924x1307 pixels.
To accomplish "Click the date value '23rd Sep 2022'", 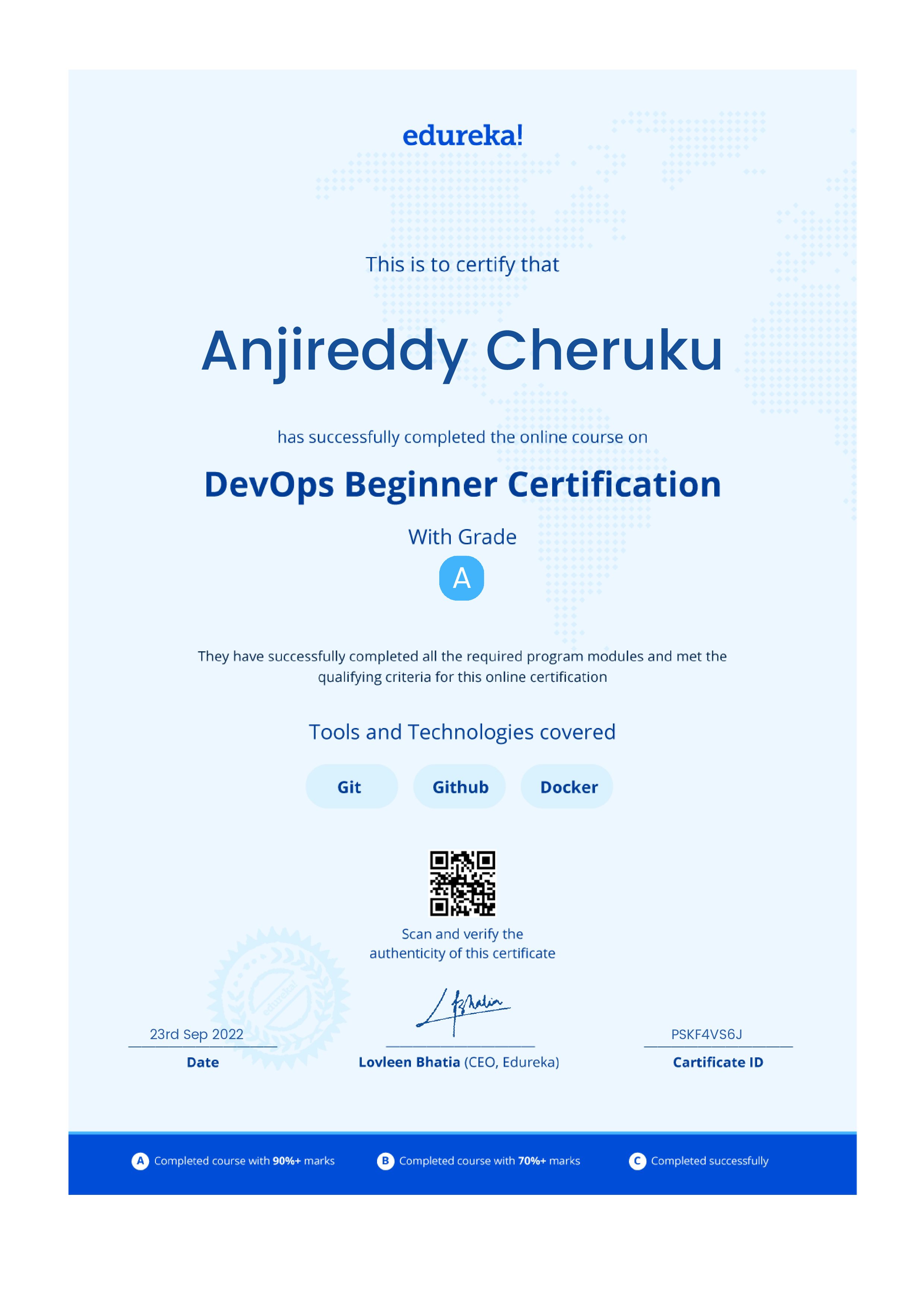I will coord(196,1034).
